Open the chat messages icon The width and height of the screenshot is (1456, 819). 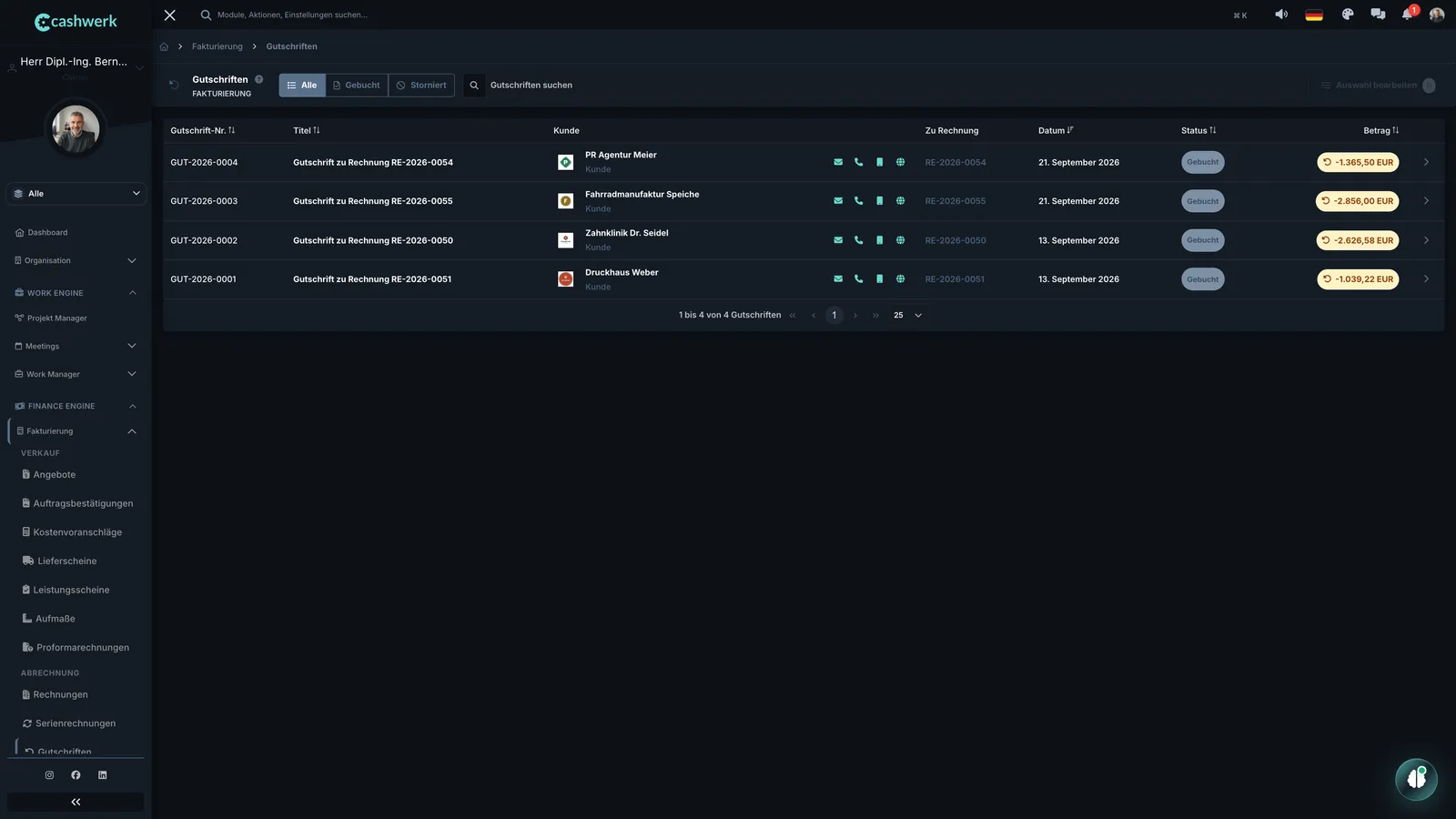coord(1378,15)
